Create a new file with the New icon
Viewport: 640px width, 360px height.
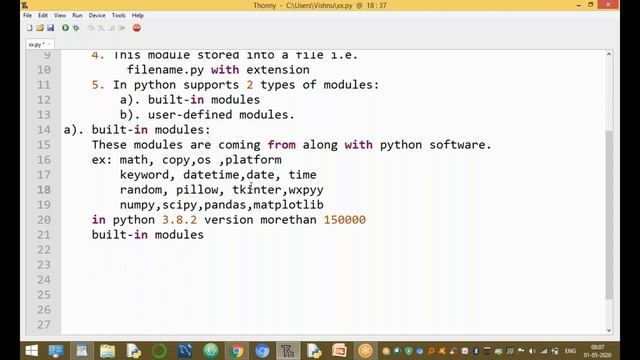[x=29, y=28]
